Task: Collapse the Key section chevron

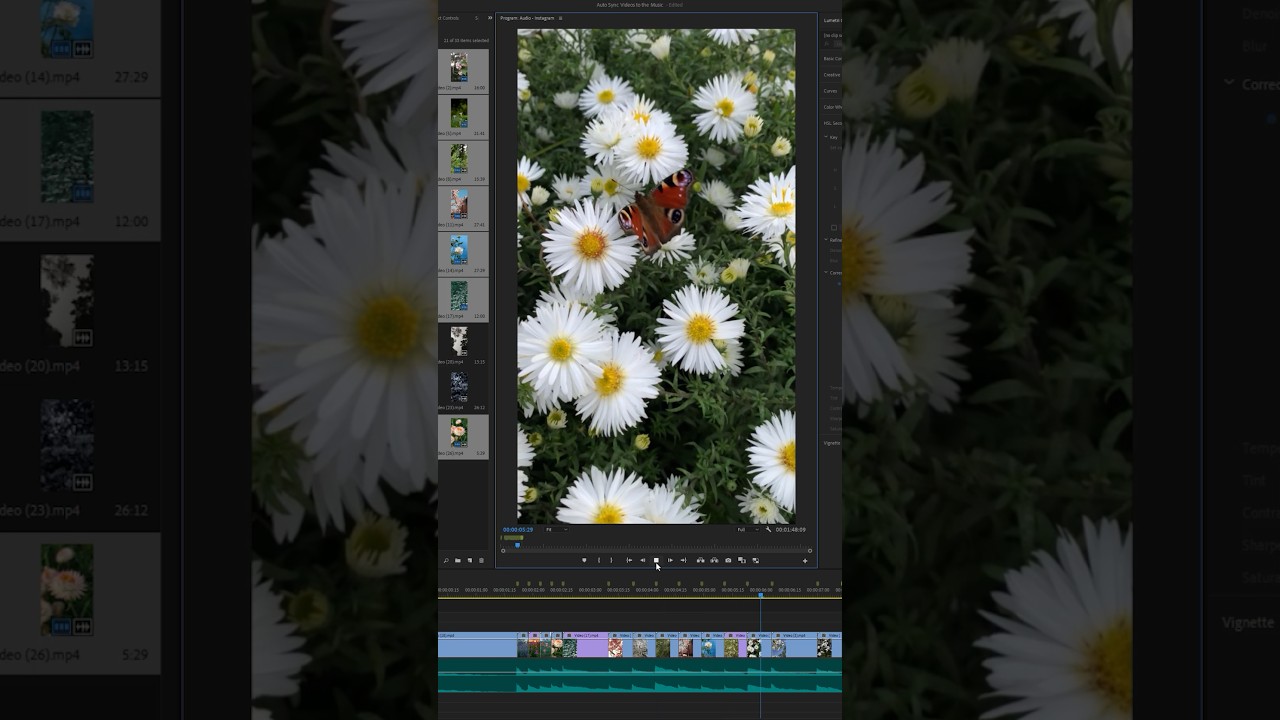Action: coord(826,137)
